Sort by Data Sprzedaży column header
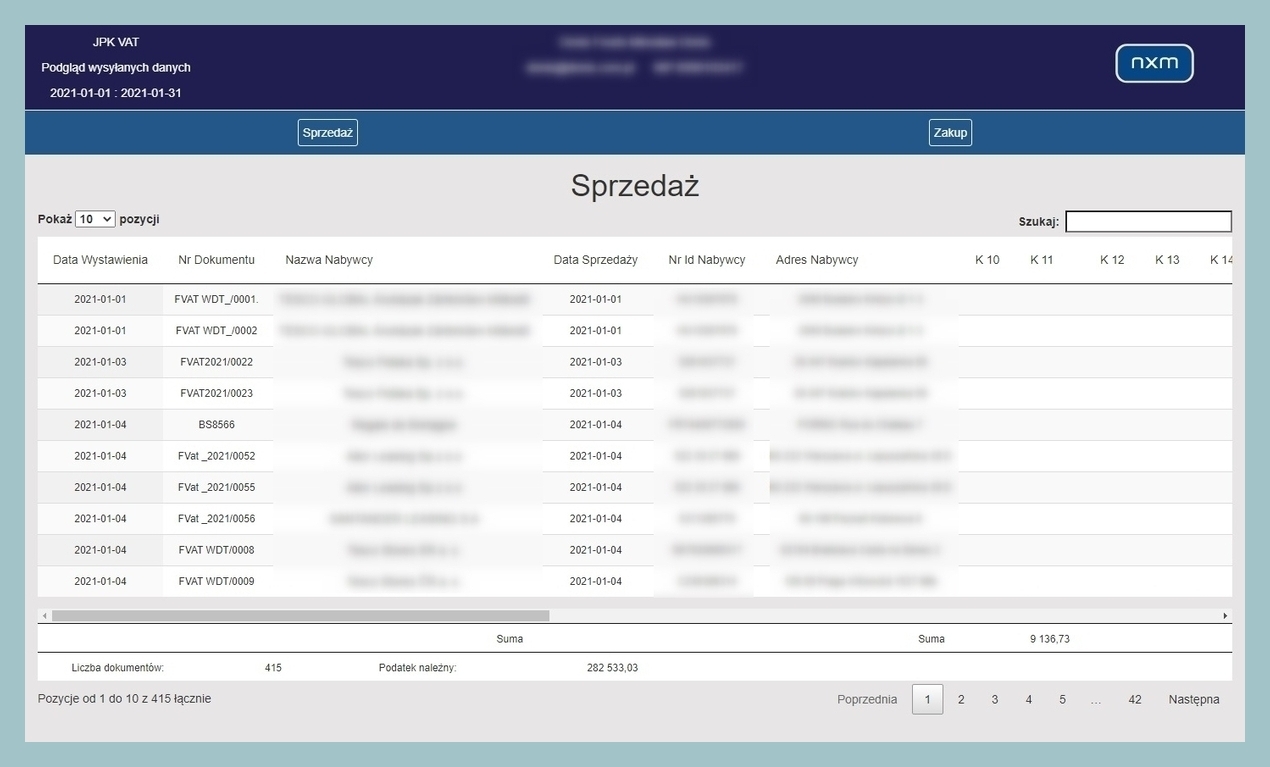This screenshot has height=767, width=1270. pyautogui.click(x=595, y=260)
